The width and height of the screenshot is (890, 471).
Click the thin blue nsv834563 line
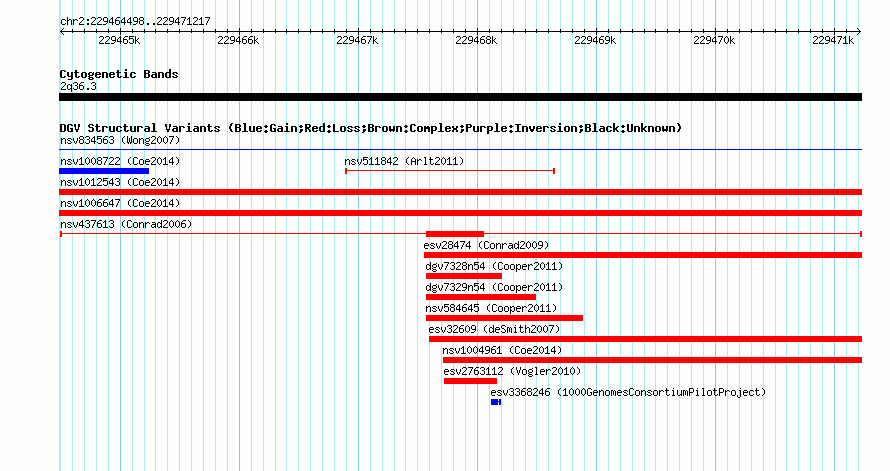(460, 150)
